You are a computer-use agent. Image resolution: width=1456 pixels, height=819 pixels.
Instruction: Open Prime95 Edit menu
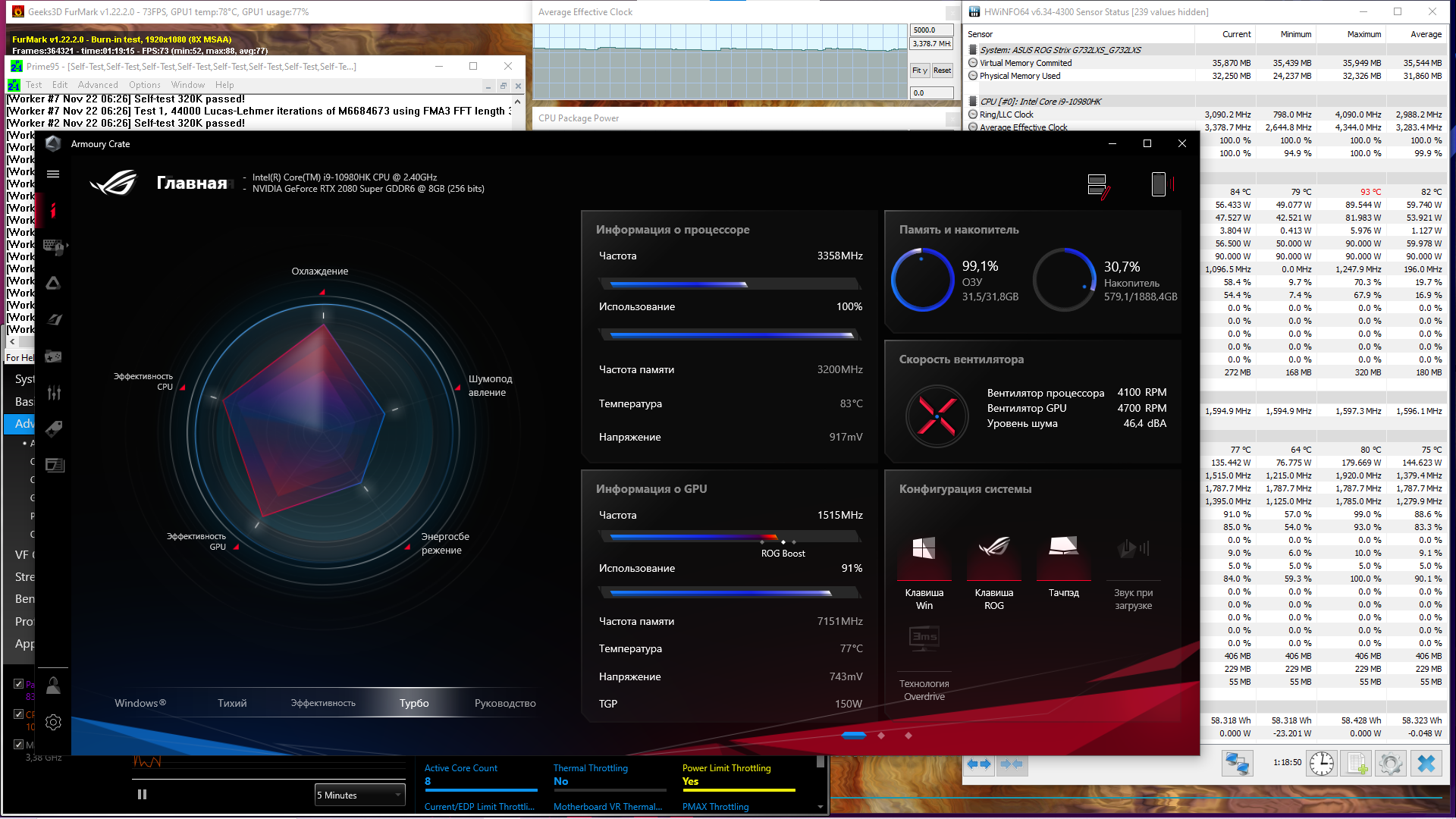[x=60, y=85]
